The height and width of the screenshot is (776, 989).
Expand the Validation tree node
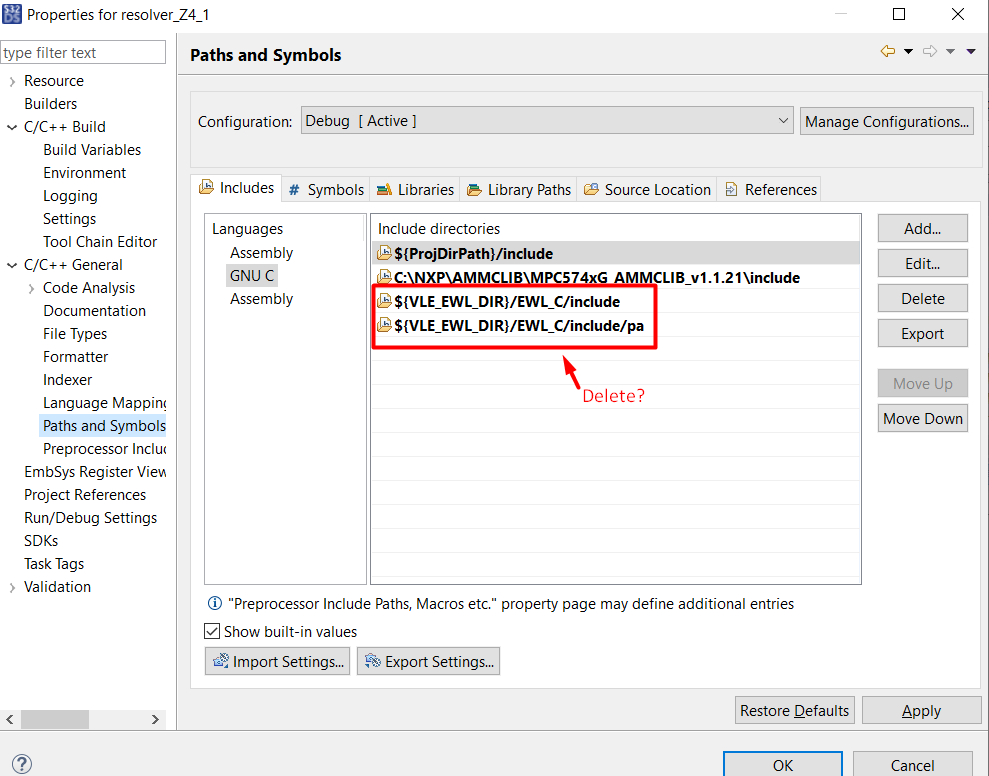point(12,587)
